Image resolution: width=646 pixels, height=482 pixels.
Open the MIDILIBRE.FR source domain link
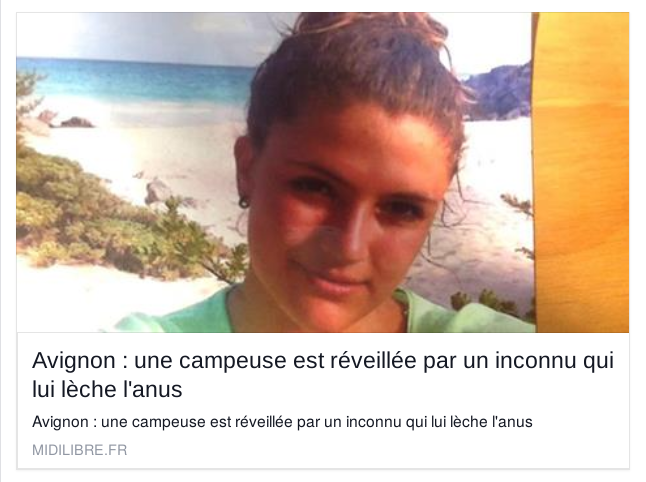pos(80,450)
